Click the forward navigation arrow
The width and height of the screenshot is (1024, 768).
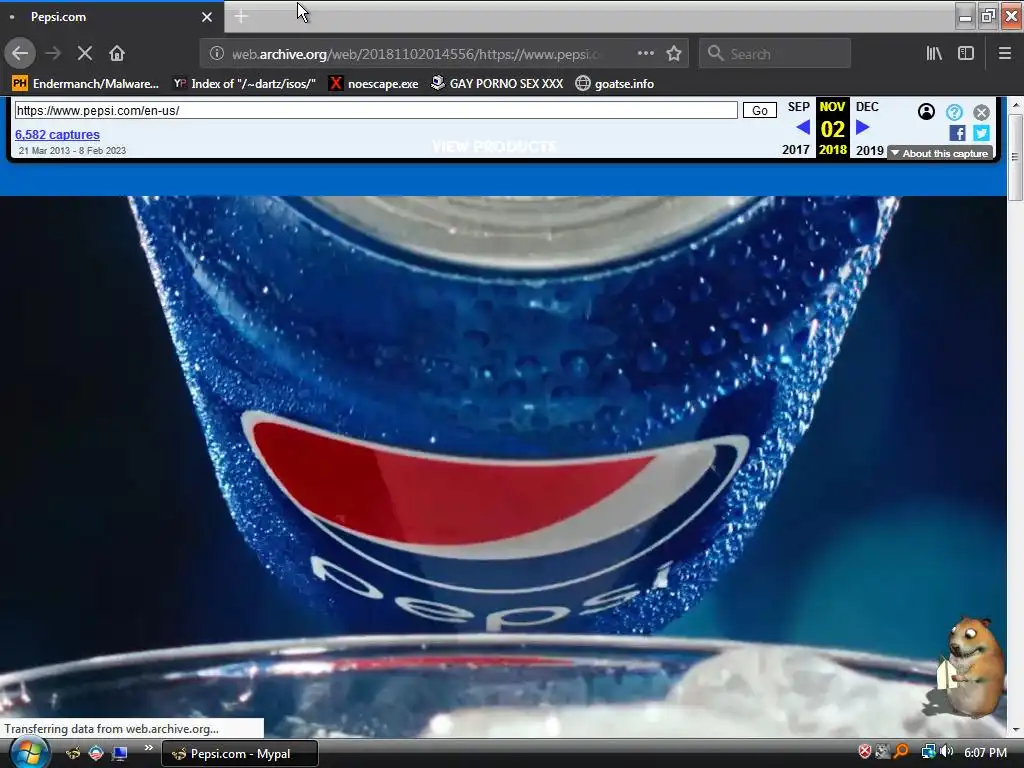pyautogui.click(x=53, y=54)
